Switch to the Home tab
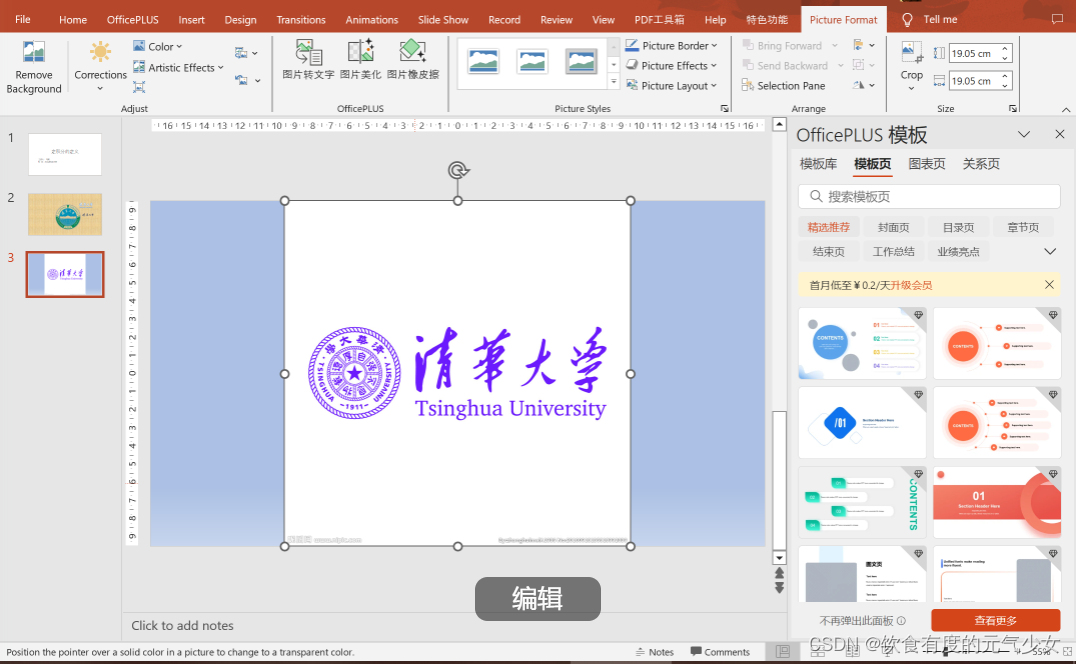The width and height of the screenshot is (1076, 664). click(x=73, y=19)
